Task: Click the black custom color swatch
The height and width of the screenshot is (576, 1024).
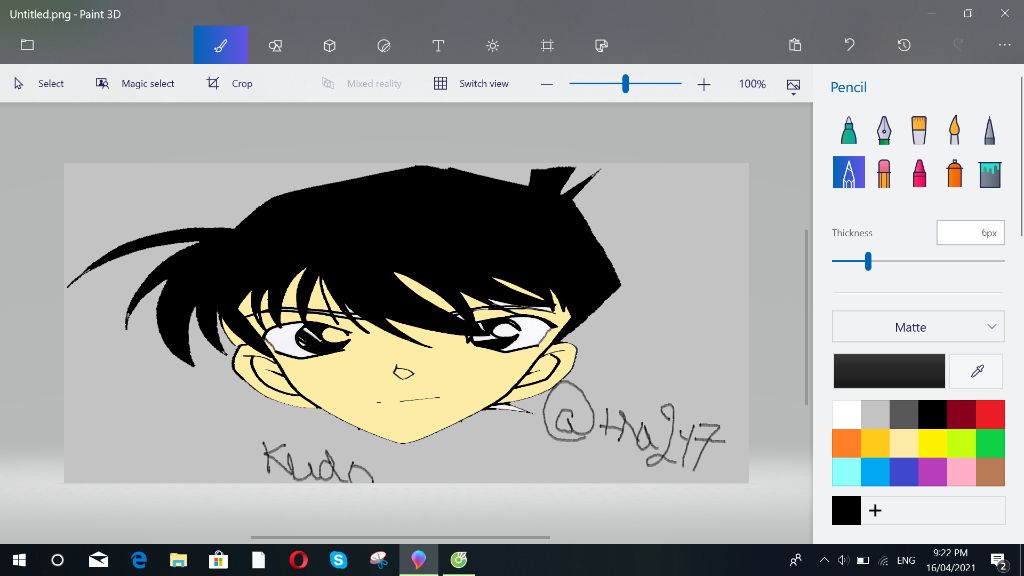Action: click(x=846, y=511)
